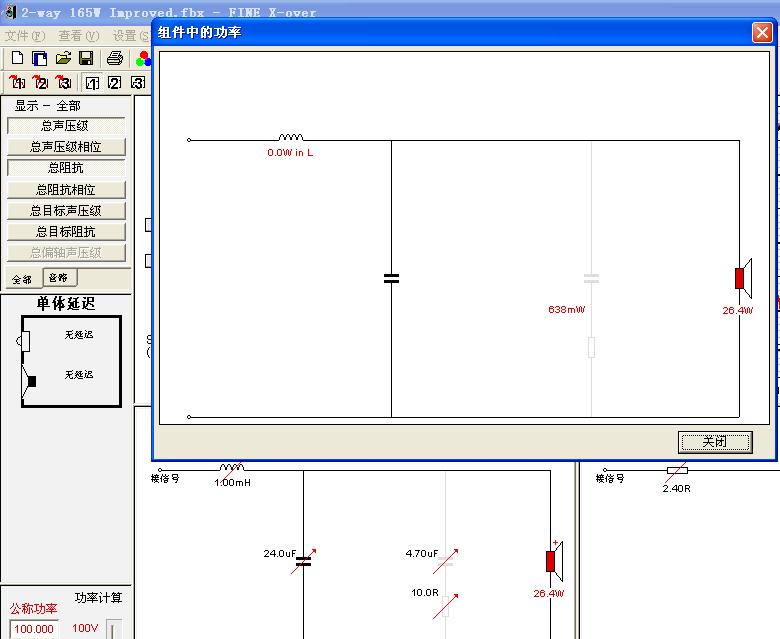The image size is (780, 639).
Task: Click the boxed number 2 toolbar icon
Action: [x=115, y=83]
